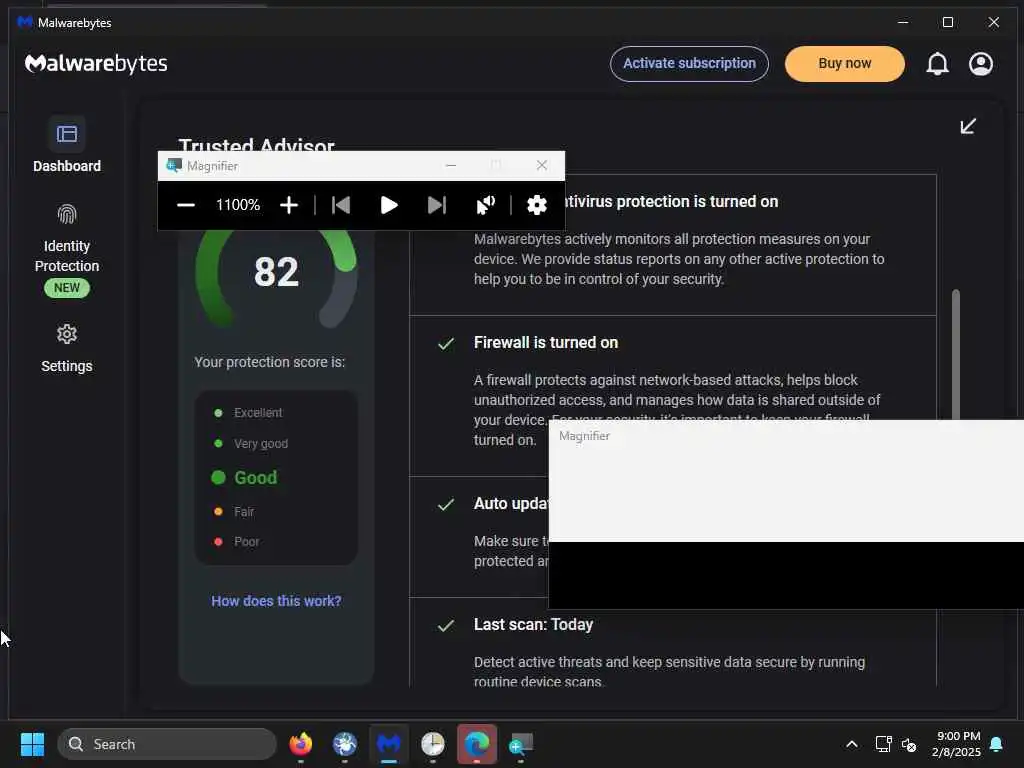Viewport: 1024px width, 768px height.
Task: Open the clock app taskbar icon
Action: coord(432,744)
